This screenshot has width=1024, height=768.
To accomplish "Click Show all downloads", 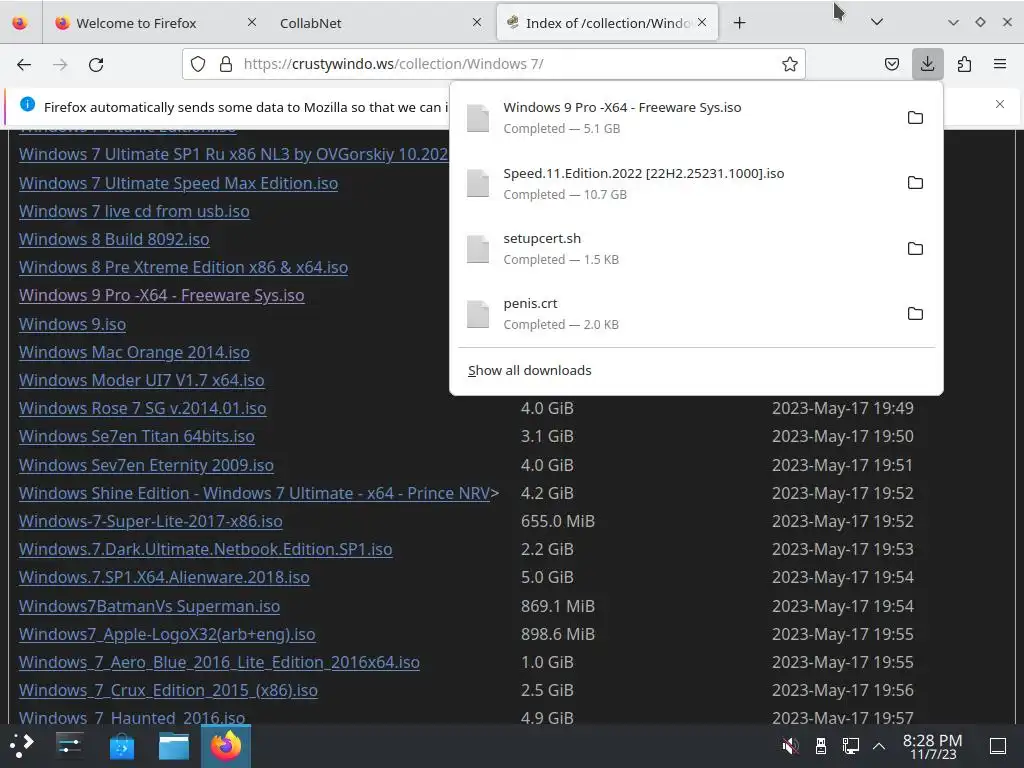I will click(530, 370).
